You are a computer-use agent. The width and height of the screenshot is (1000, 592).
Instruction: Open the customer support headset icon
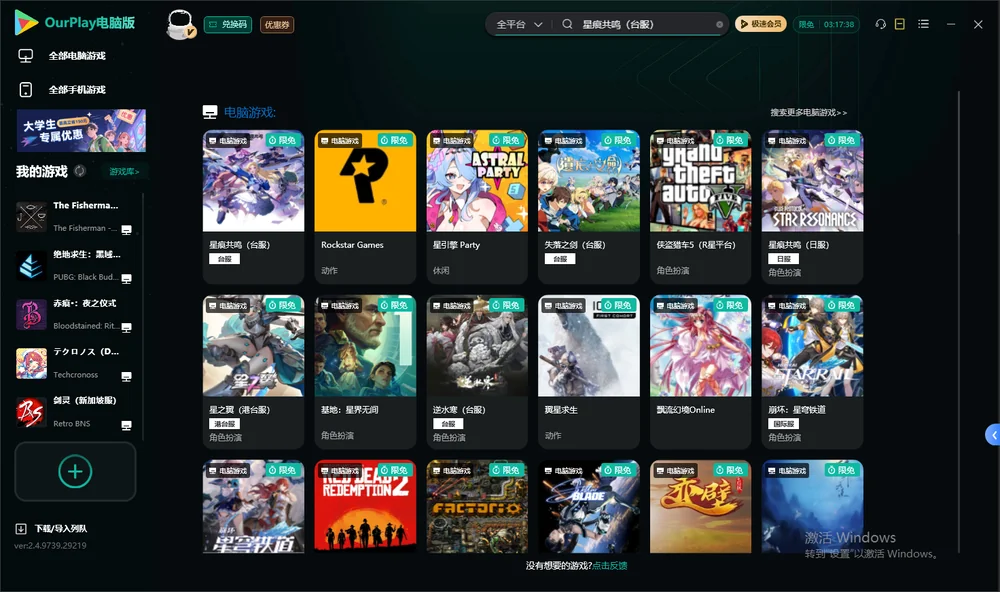click(880, 24)
